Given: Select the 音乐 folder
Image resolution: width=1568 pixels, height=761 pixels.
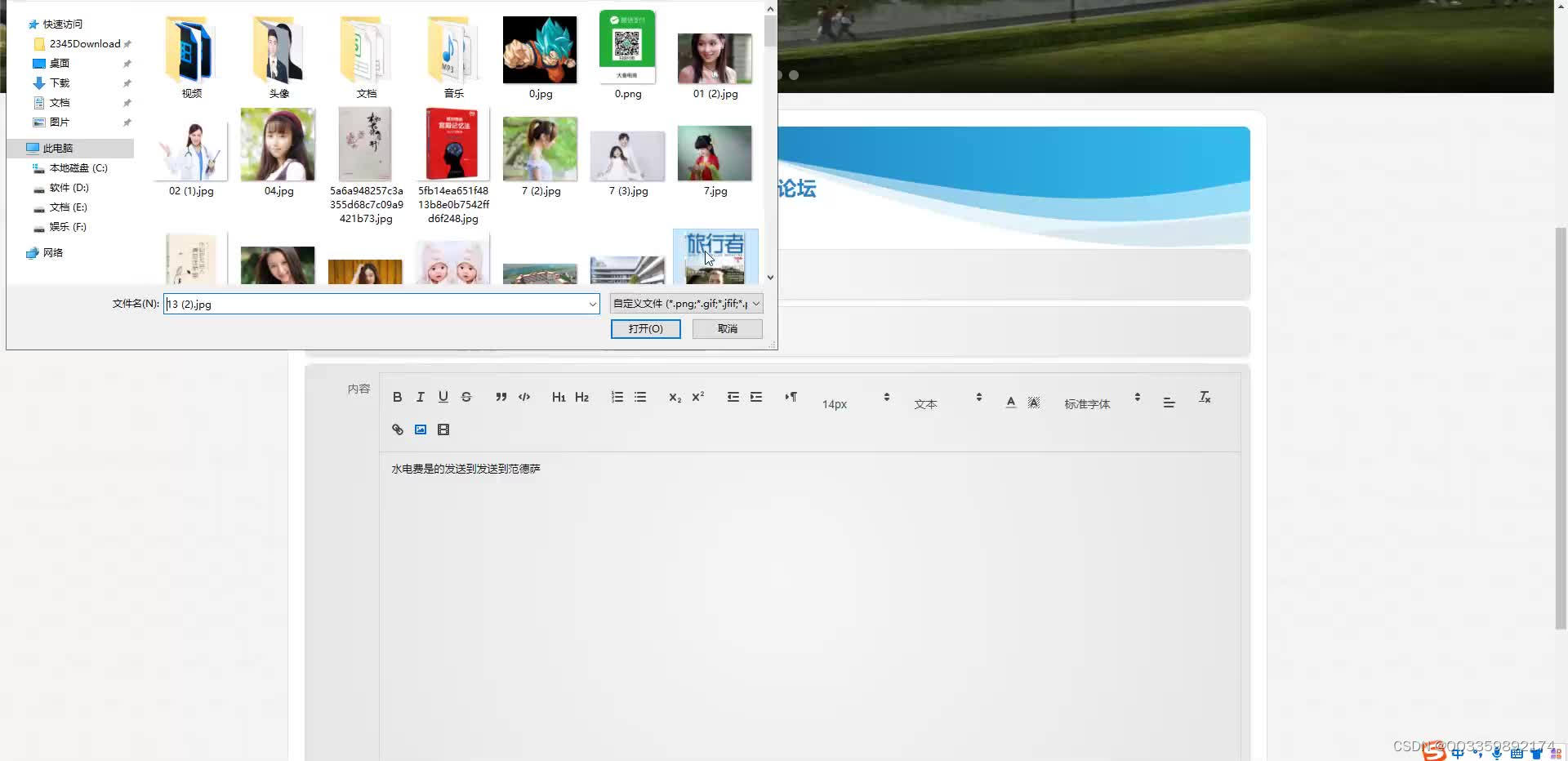Looking at the screenshot, I should point(453,56).
